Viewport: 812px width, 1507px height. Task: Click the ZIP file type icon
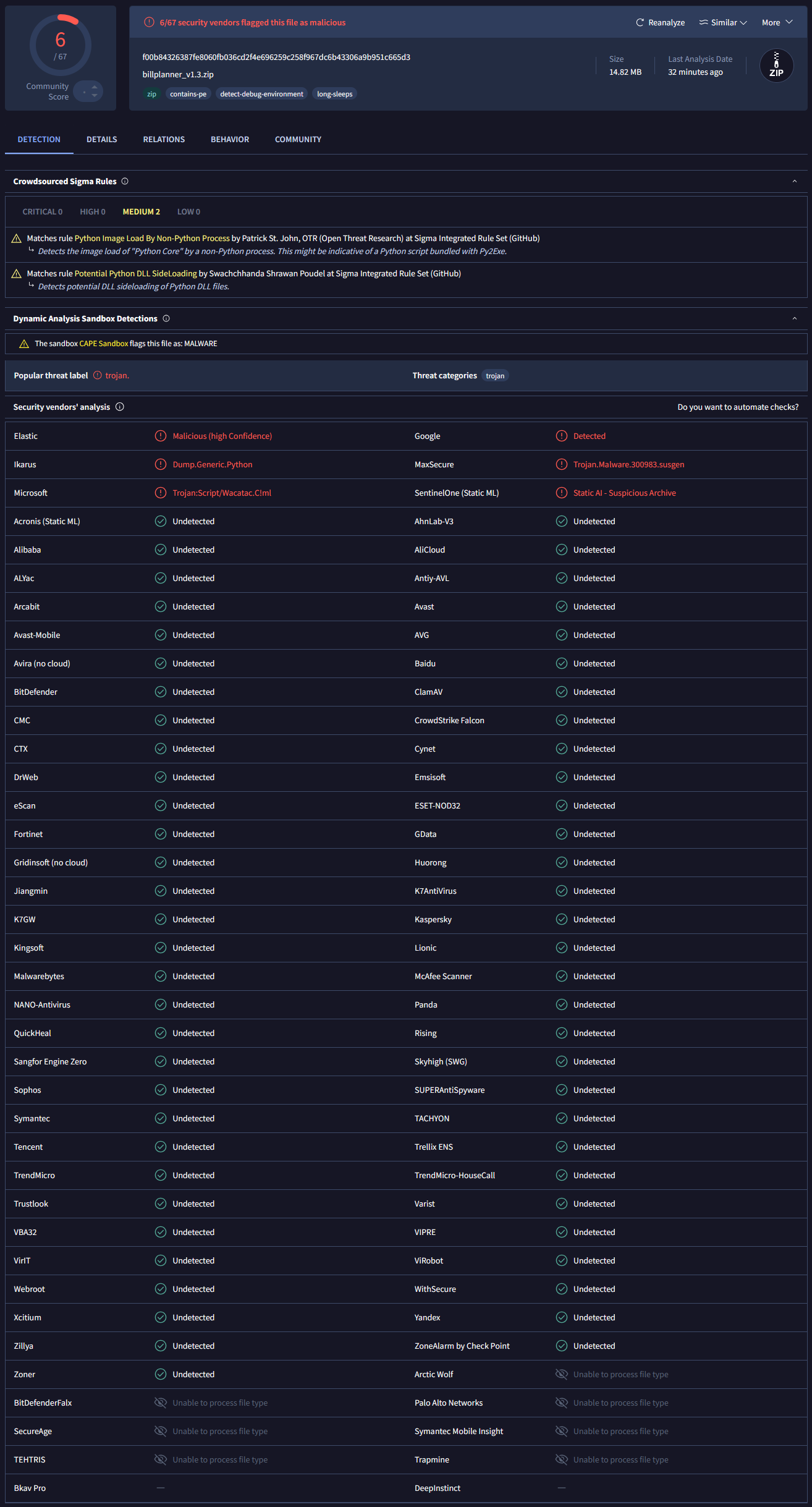tap(776, 66)
